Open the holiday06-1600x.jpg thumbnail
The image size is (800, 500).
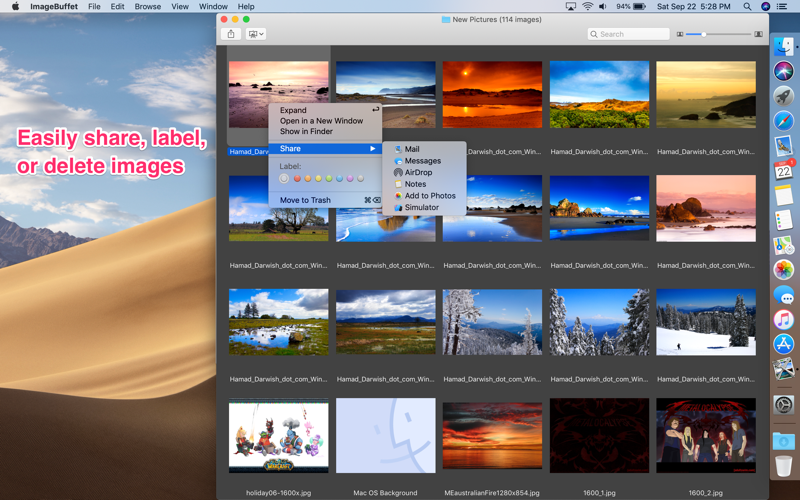279,436
